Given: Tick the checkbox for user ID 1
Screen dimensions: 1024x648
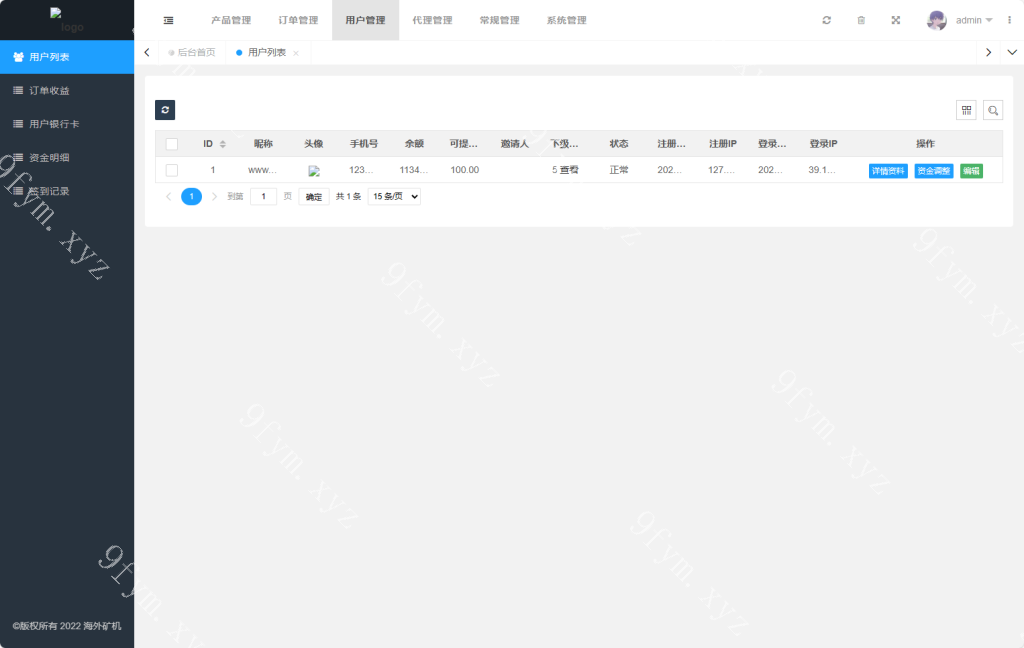Looking at the screenshot, I should pos(172,170).
